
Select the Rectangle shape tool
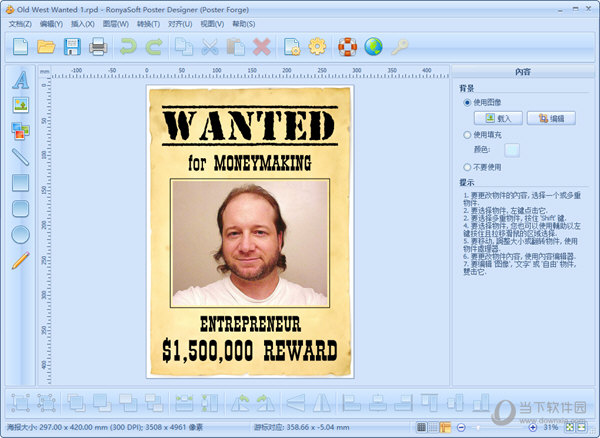point(21,183)
